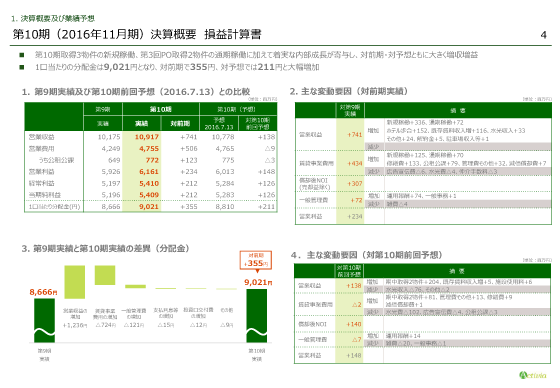Click the Activia logo in the corner
Viewport: 560px width, 388px height.
tap(533, 375)
